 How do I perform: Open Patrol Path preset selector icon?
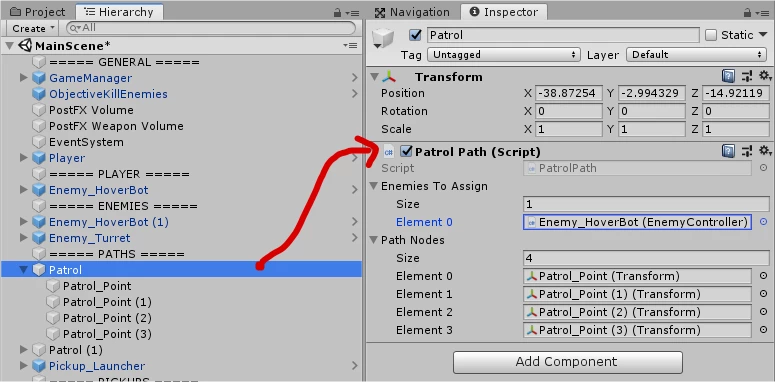(x=746, y=151)
